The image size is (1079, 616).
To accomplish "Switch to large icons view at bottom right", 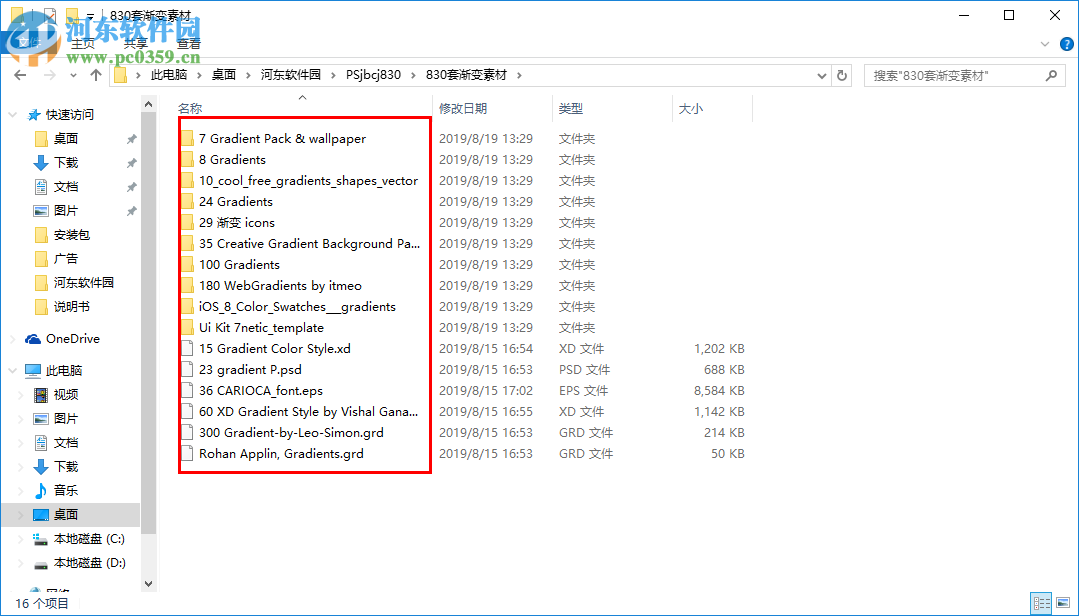I will [1063, 603].
